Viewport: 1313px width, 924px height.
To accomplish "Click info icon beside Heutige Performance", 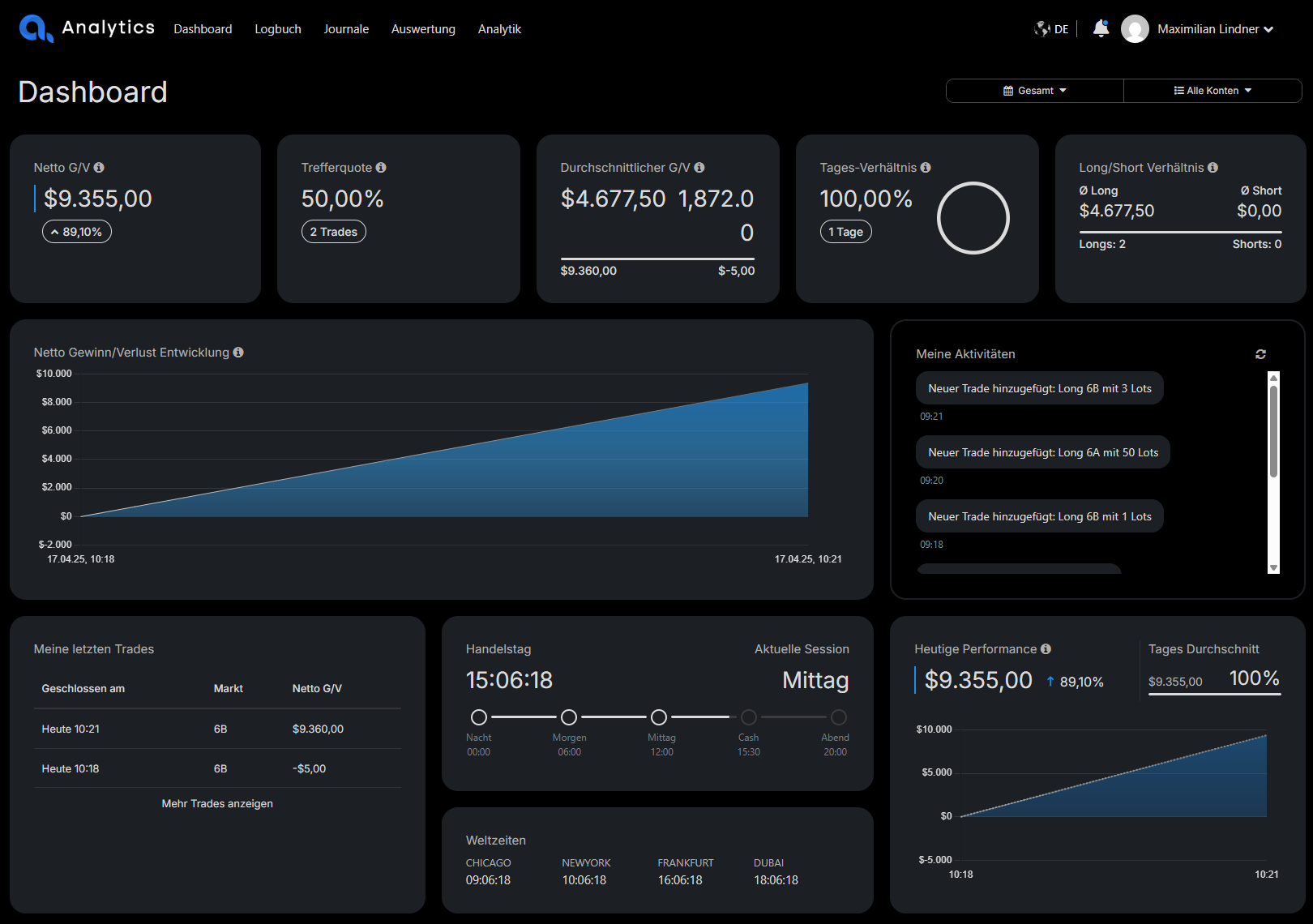I will coord(1046,649).
